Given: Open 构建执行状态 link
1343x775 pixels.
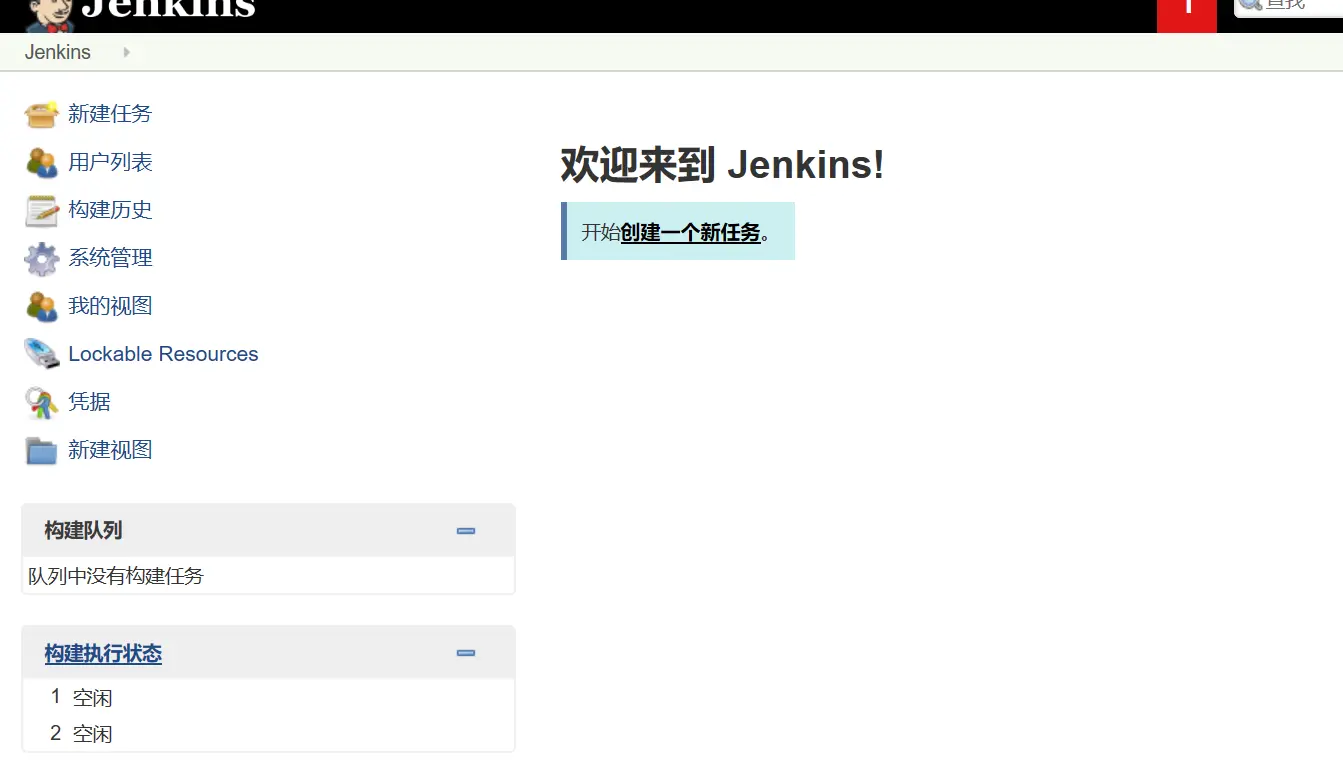Looking at the screenshot, I should click(x=103, y=654).
